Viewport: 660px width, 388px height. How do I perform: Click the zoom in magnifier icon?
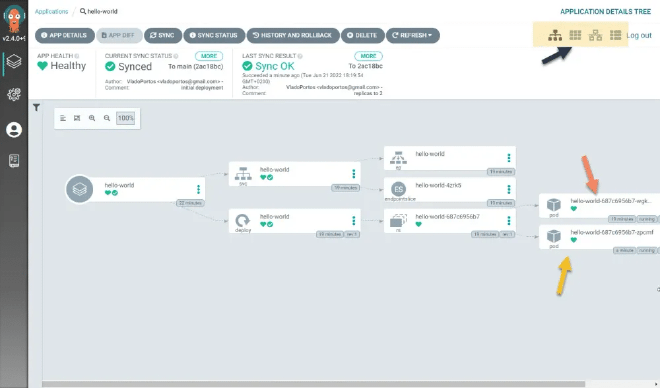92,118
